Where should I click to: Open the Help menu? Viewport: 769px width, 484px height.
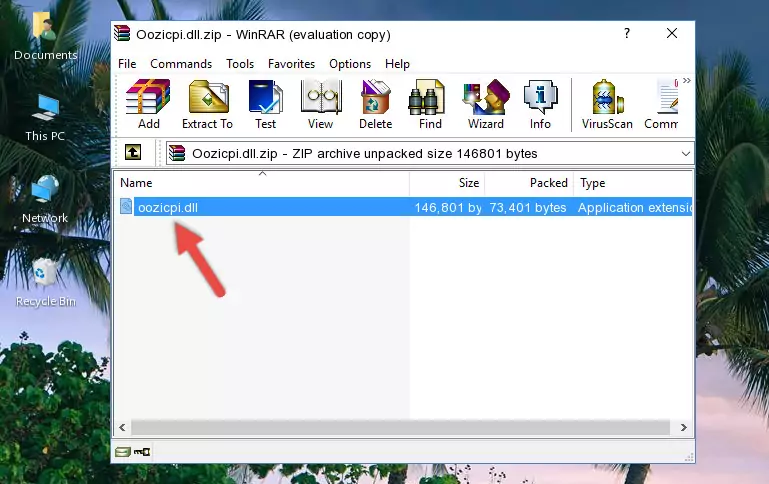coord(397,64)
